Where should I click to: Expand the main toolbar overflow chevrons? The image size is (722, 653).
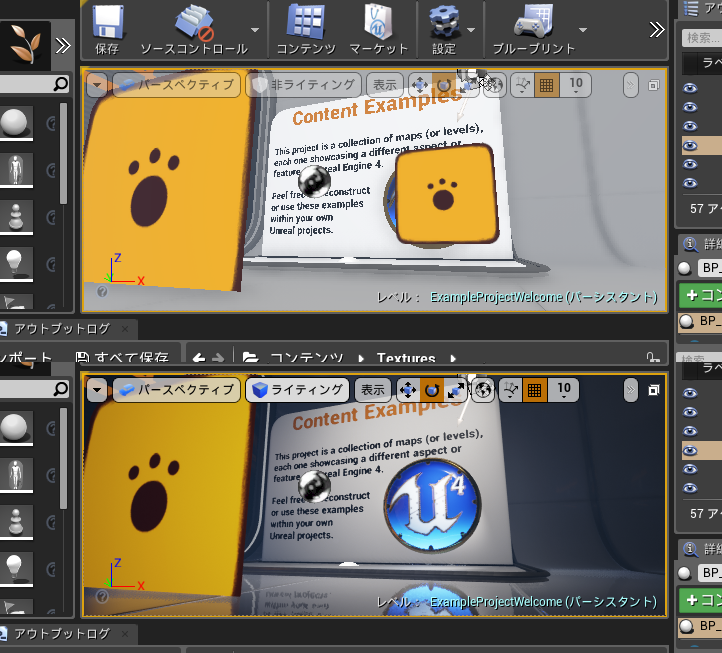[x=657, y=29]
